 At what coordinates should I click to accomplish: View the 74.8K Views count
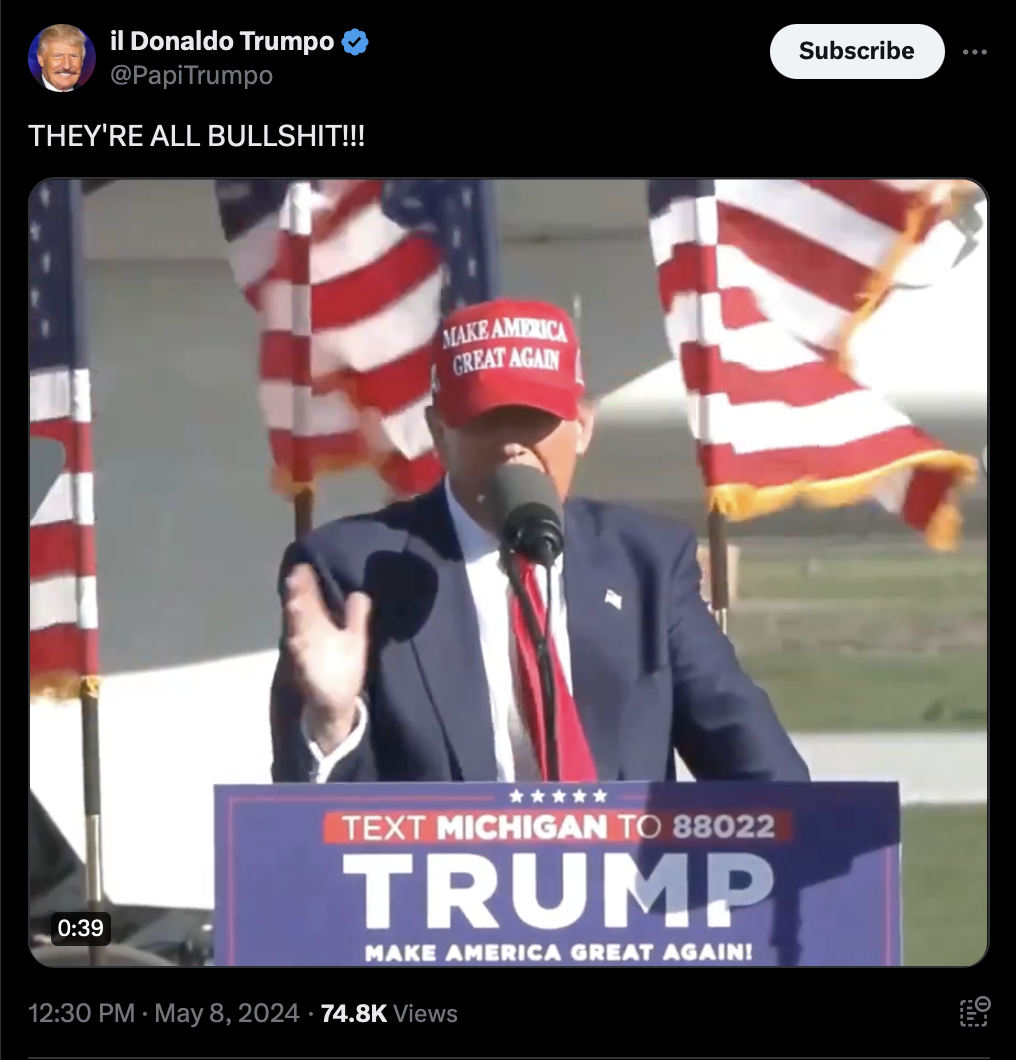point(389,1013)
